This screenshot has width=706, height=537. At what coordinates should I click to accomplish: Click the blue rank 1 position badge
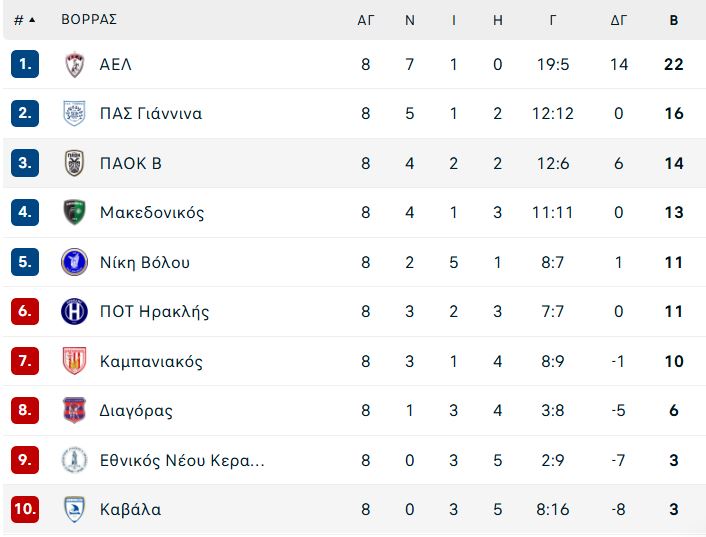coord(25,64)
